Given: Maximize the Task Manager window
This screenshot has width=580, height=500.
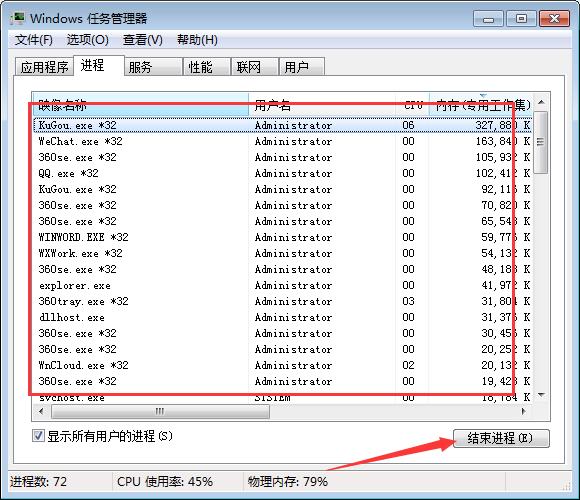Looking at the screenshot, I should 521,18.
